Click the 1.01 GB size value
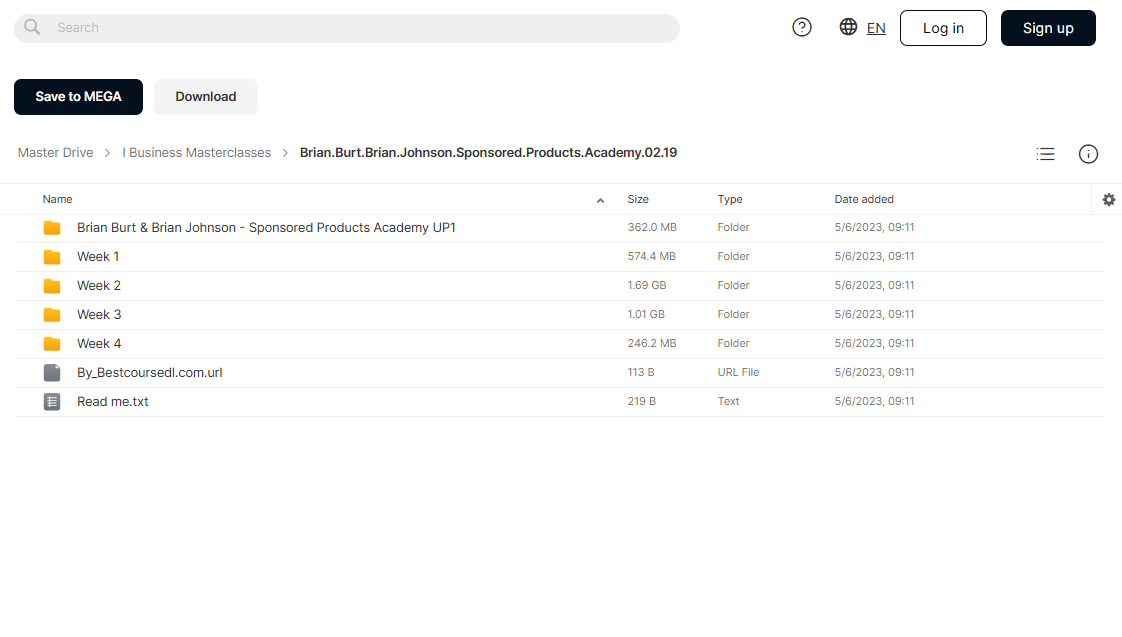This screenshot has width=1122, height=637. [x=646, y=314]
